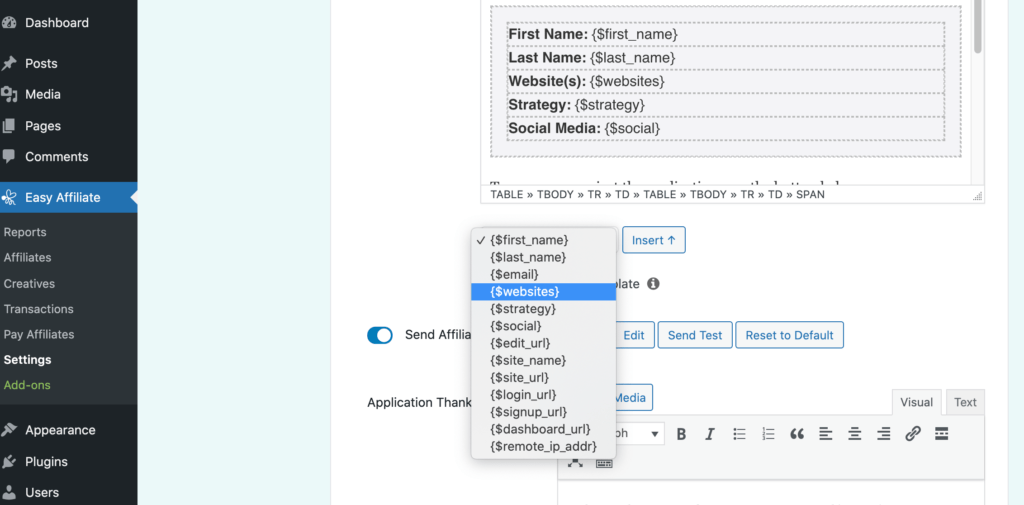Apply blockquote formatting
The image size is (1024, 505).
[x=797, y=434]
